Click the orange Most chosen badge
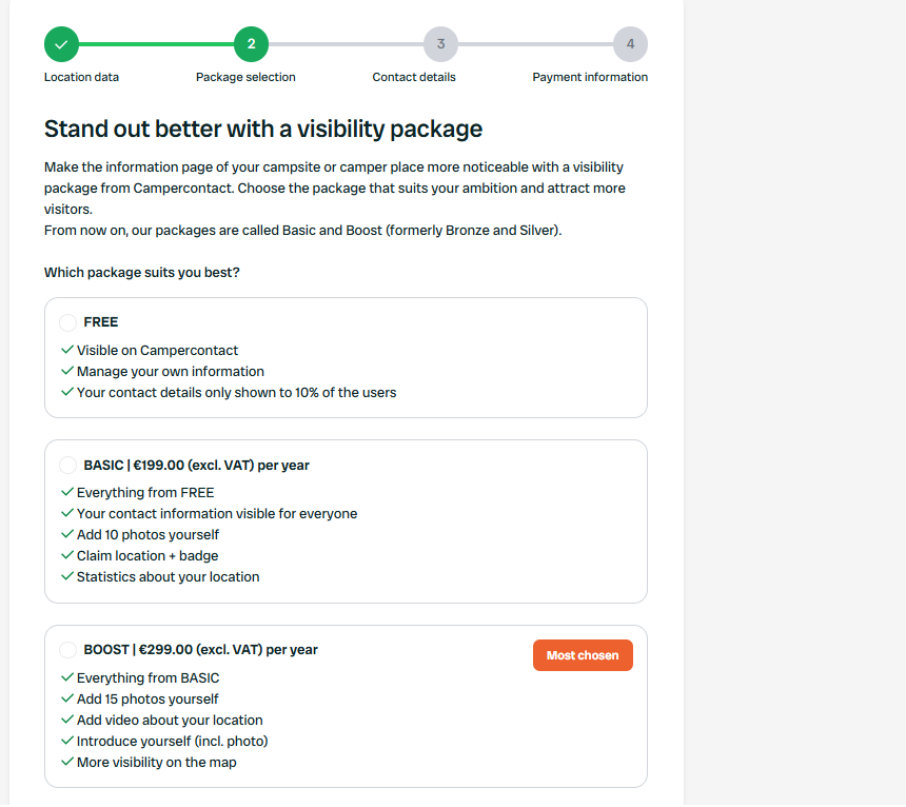This screenshot has width=906, height=807. [x=582, y=655]
